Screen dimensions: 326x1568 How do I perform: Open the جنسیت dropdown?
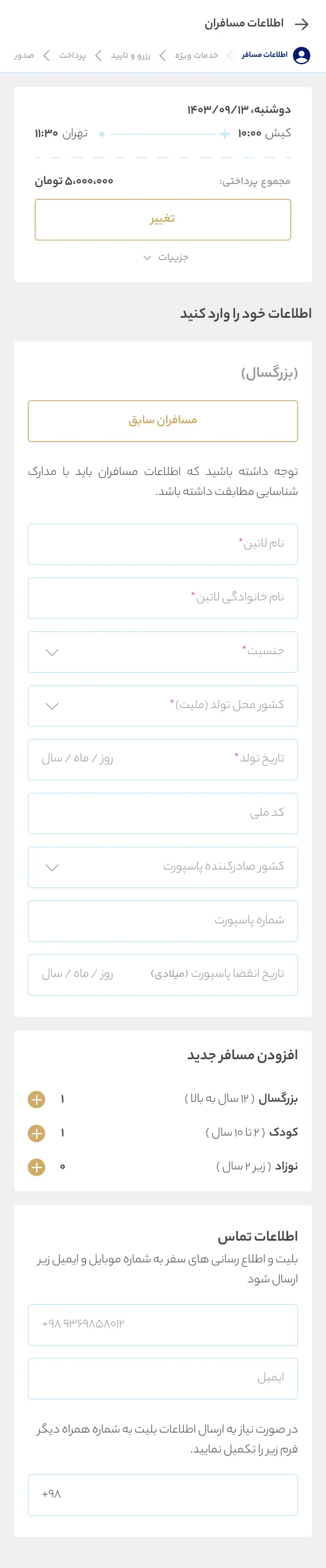(163, 652)
